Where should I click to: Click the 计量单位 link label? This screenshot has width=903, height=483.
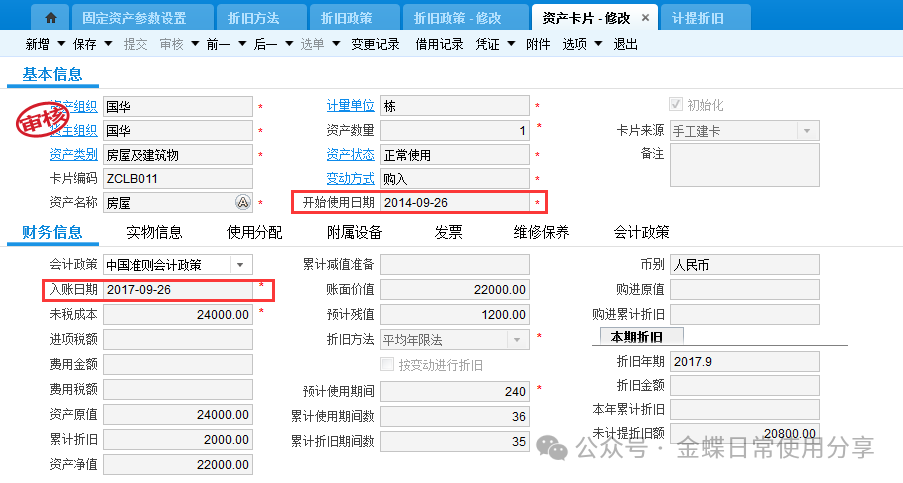coord(350,106)
